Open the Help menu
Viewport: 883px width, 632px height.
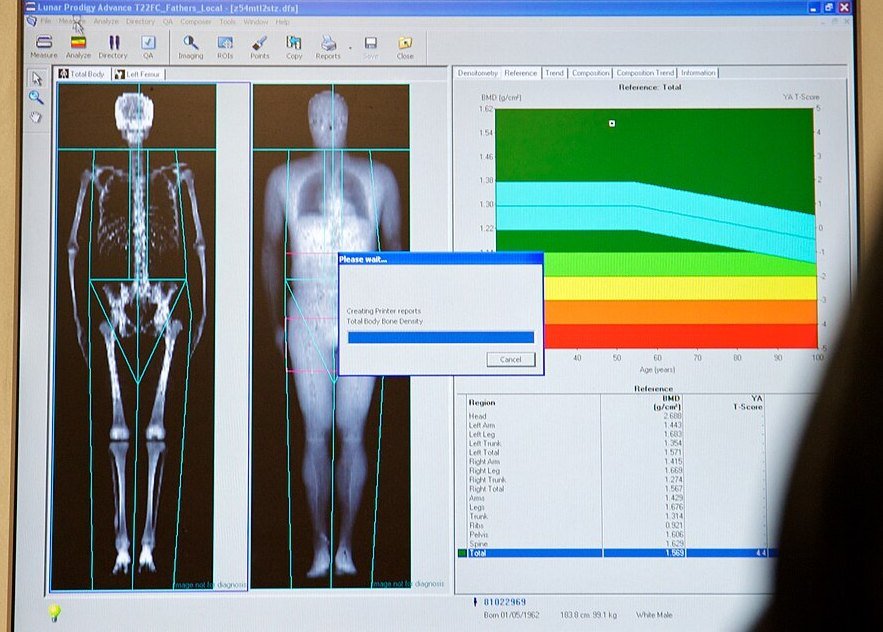coord(283,22)
